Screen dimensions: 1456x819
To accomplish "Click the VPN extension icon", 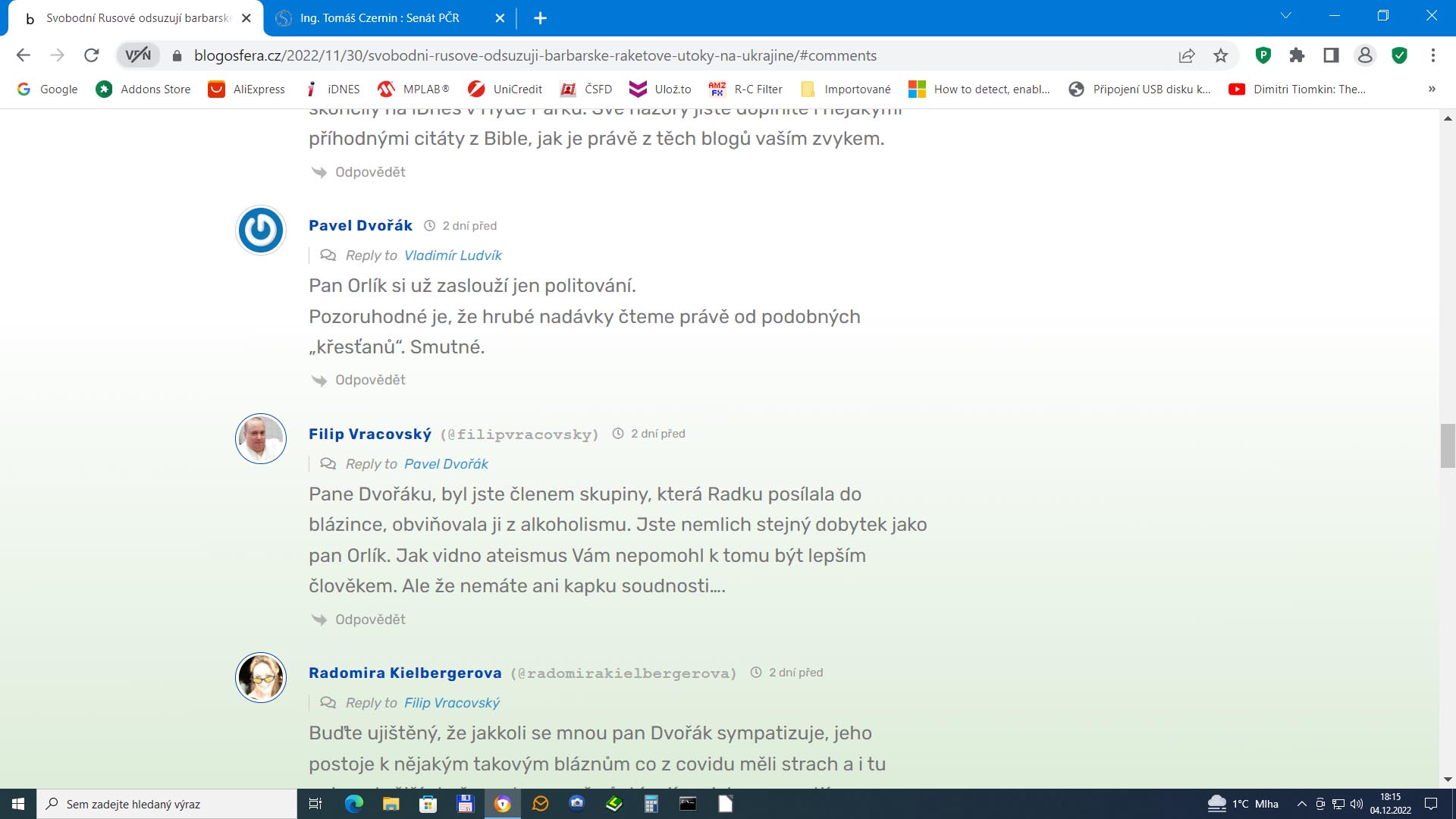I will coord(138,55).
